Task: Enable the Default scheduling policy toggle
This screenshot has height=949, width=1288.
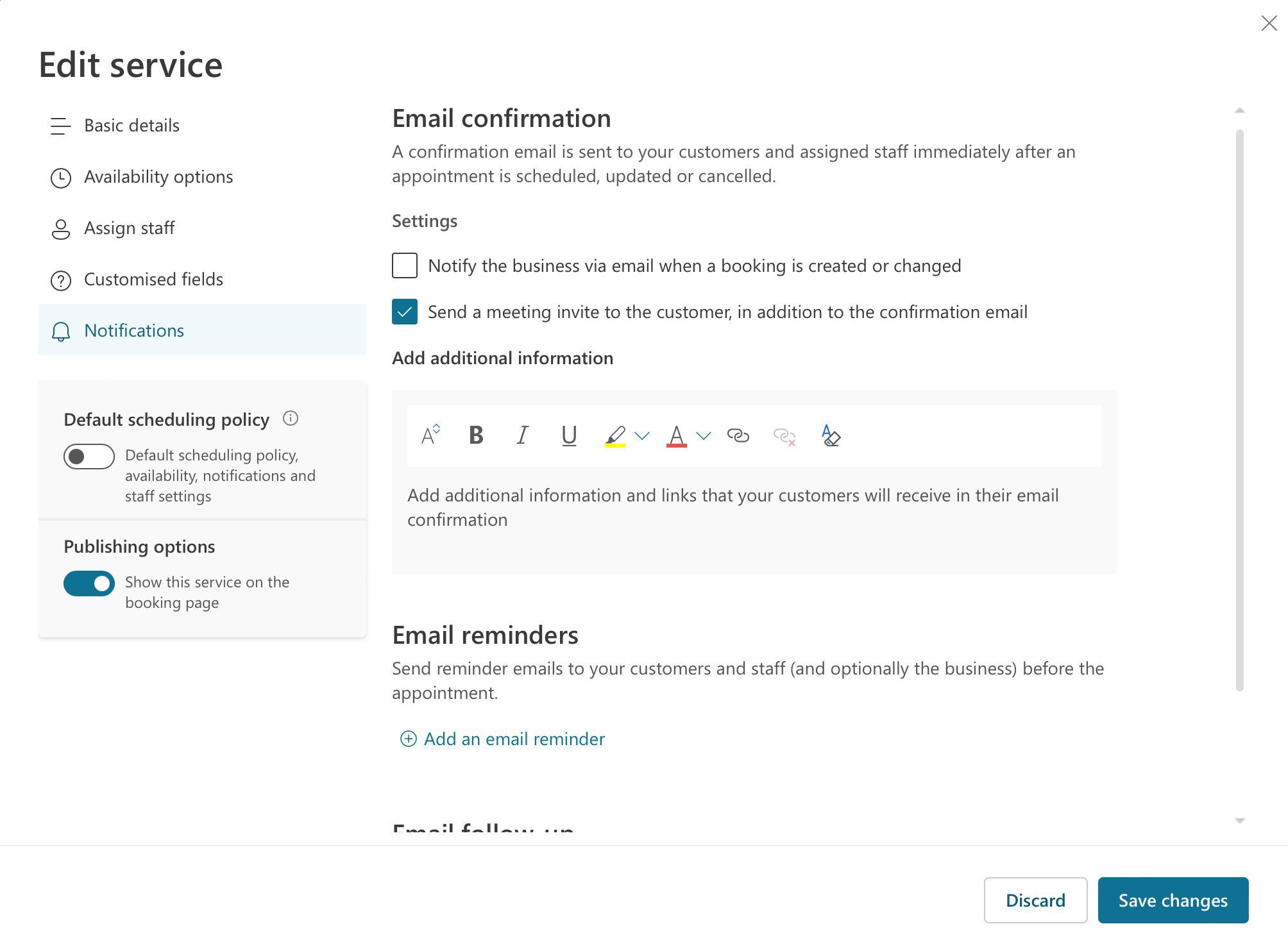Action: (x=89, y=457)
